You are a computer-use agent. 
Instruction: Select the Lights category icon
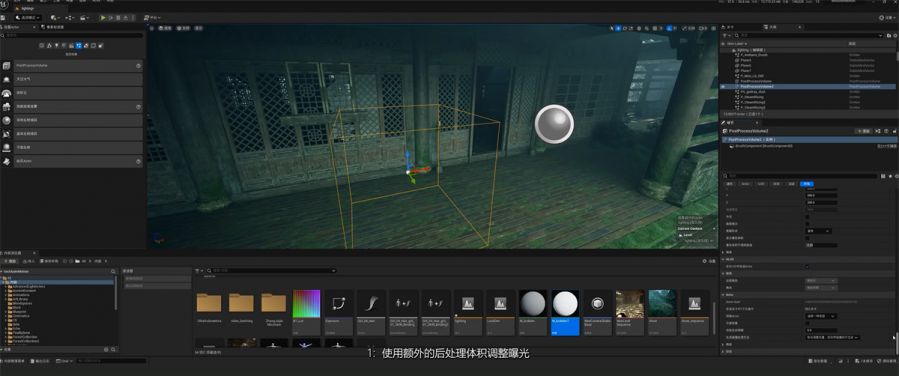(x=57, y=45)
